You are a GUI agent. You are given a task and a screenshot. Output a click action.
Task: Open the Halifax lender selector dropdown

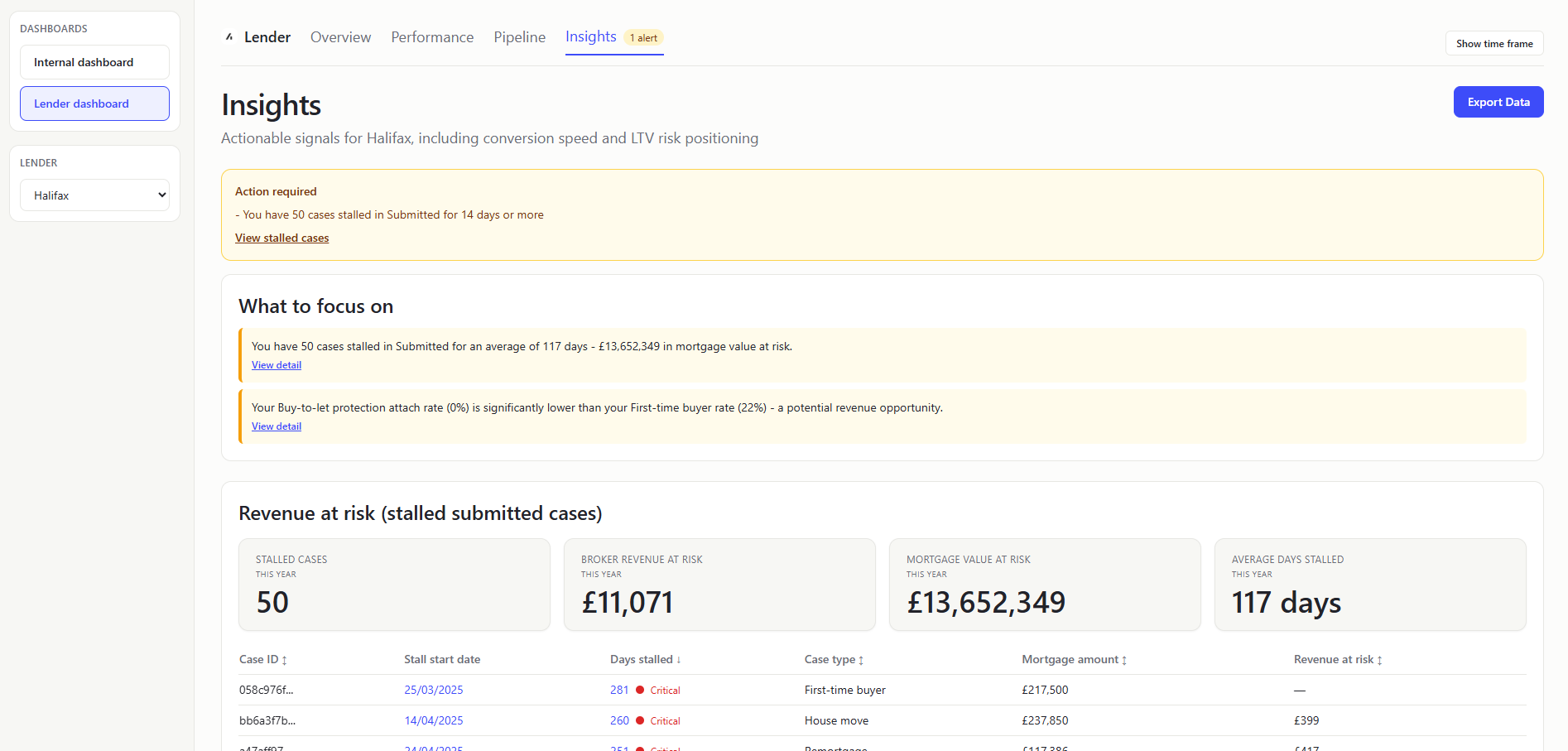pyautogui.click(x=94, y=195)
